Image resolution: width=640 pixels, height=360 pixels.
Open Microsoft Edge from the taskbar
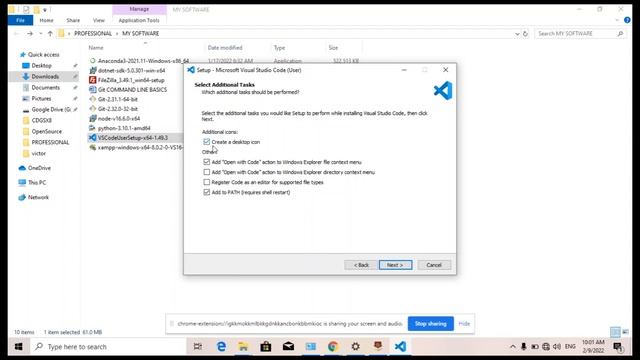221,347
